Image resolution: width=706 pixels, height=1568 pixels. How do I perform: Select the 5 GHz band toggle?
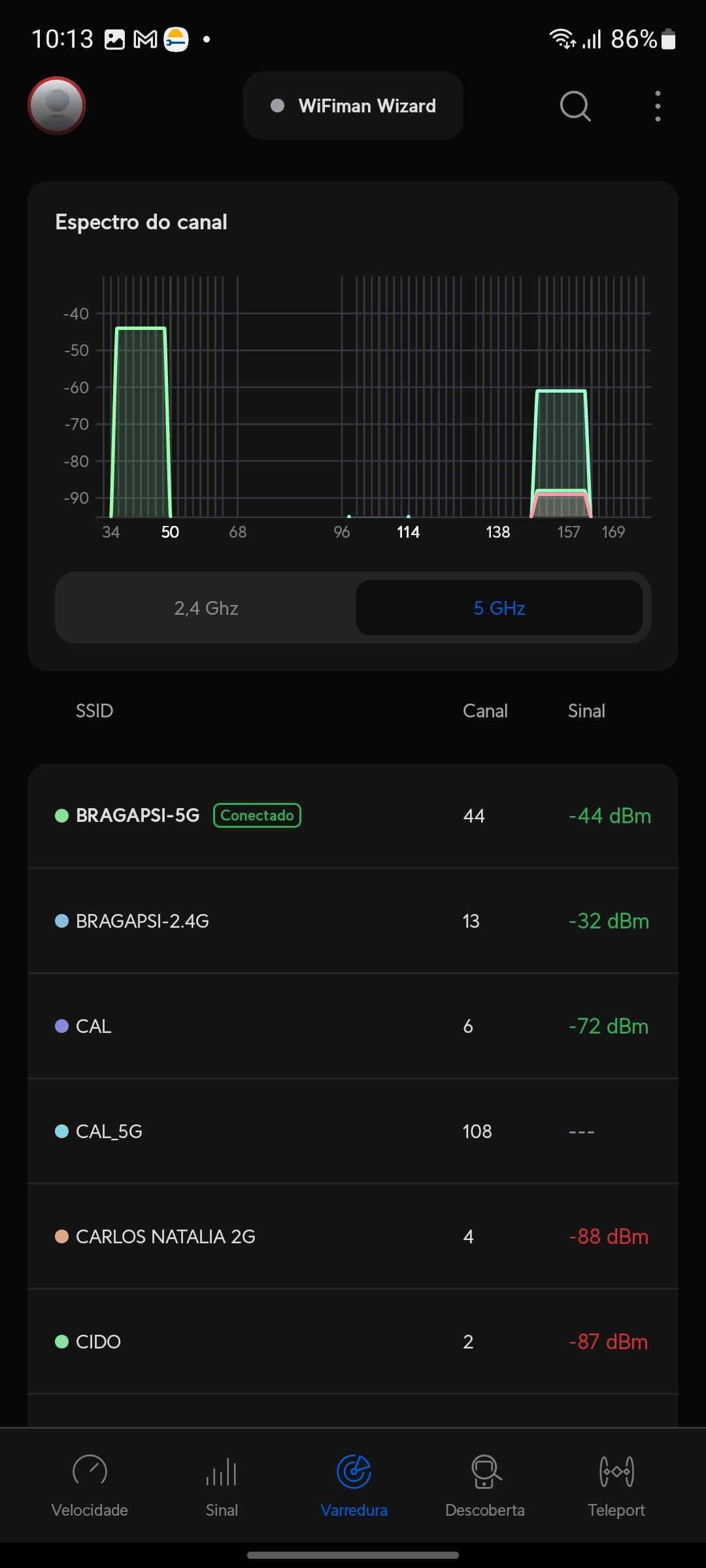pyautogui.click(x=499, y=608)
